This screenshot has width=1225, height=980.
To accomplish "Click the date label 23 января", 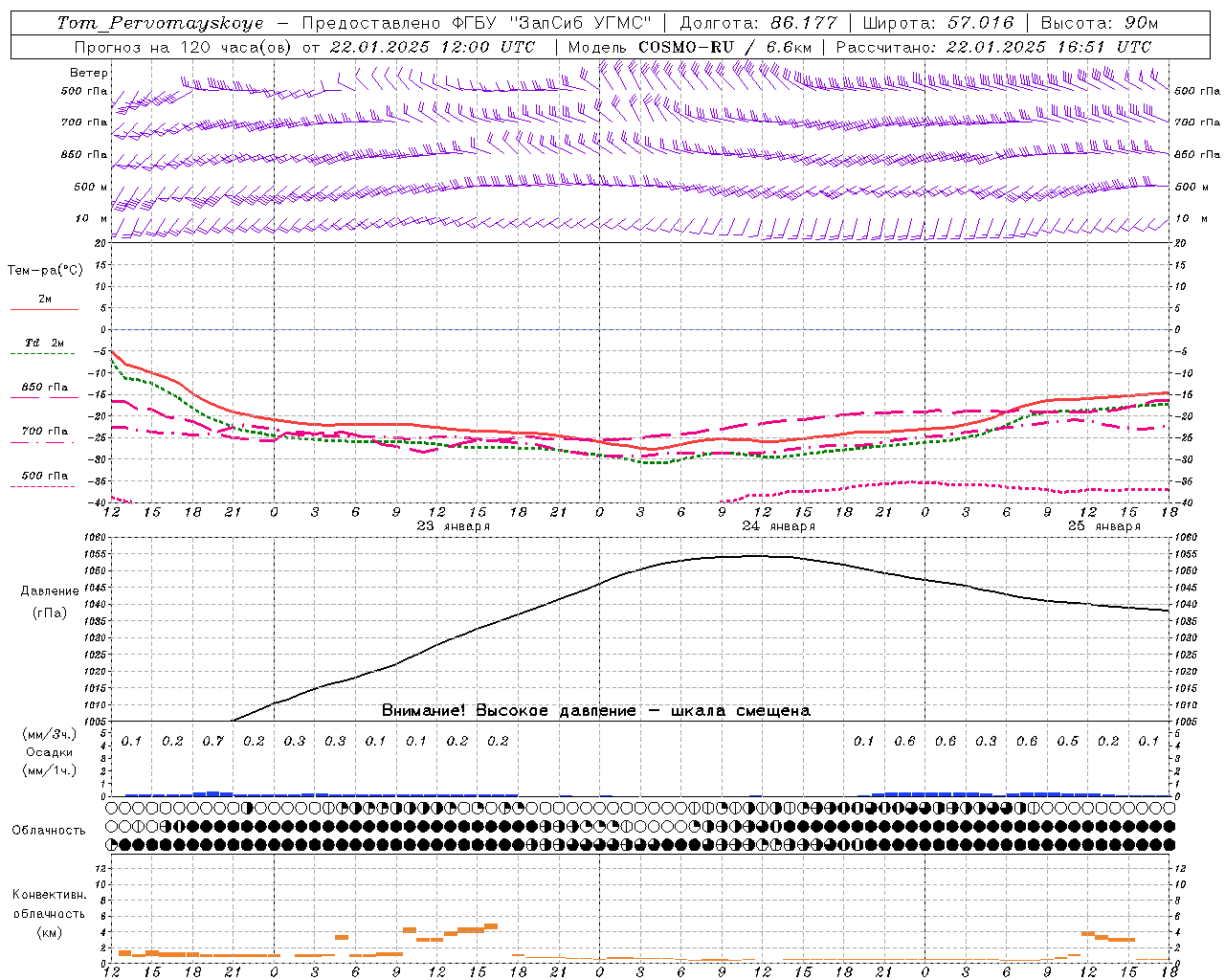I will click(453, 526).
